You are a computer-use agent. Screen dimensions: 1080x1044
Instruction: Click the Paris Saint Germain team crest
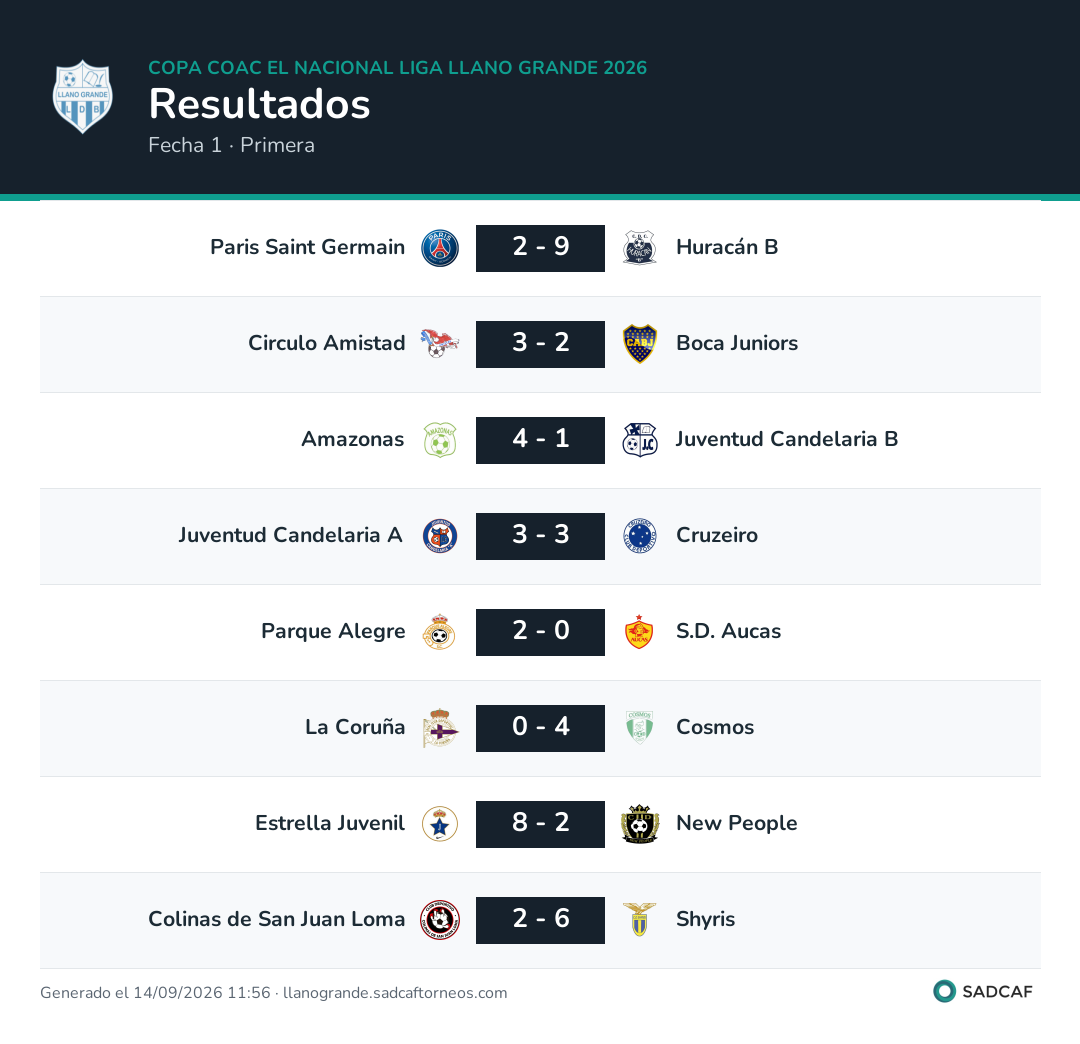click(440, 248)
